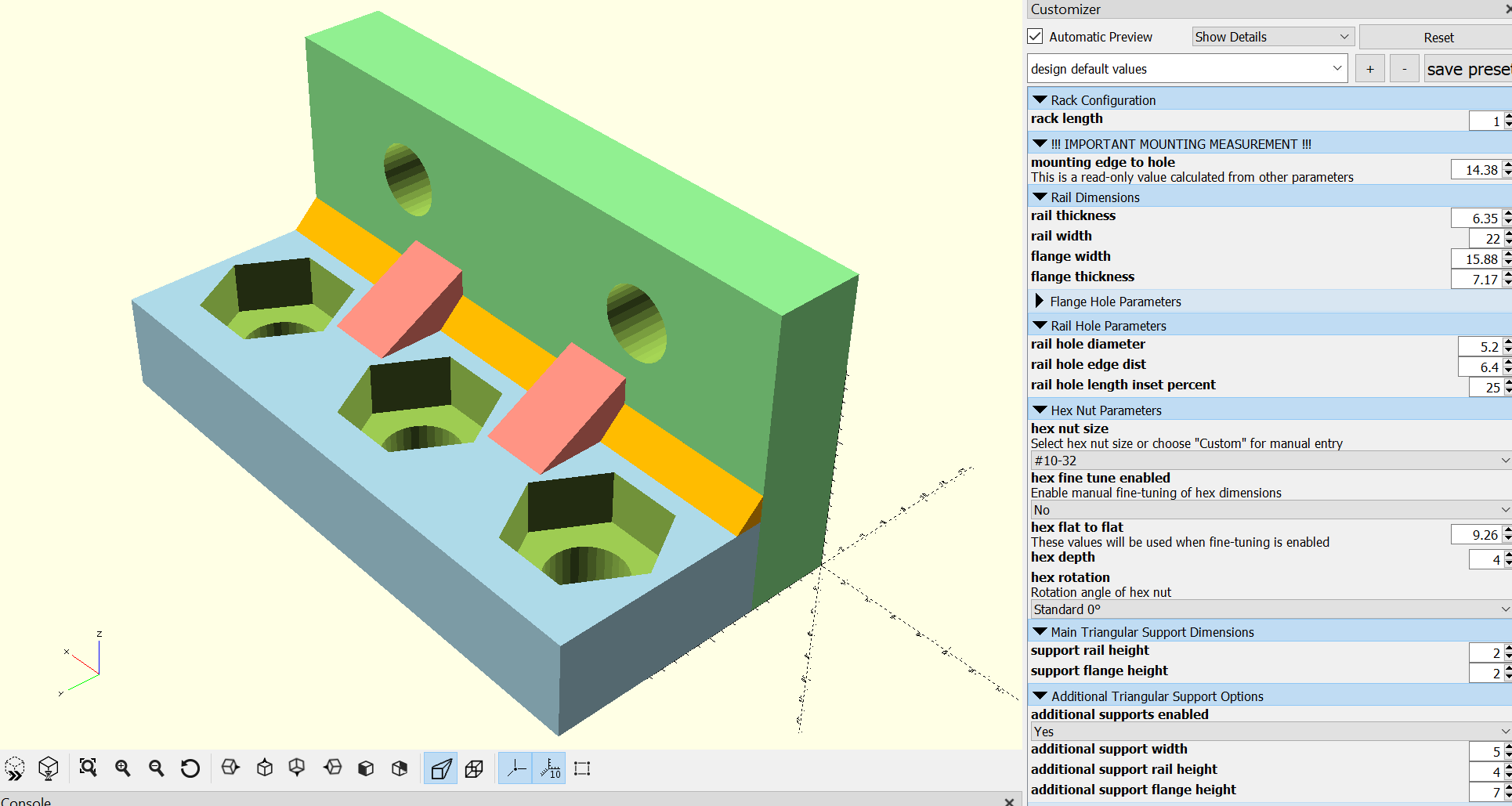This screenshot has width=1512, height=806.
Task: Click the Render icon with hourglass
Action: point(49,768)
